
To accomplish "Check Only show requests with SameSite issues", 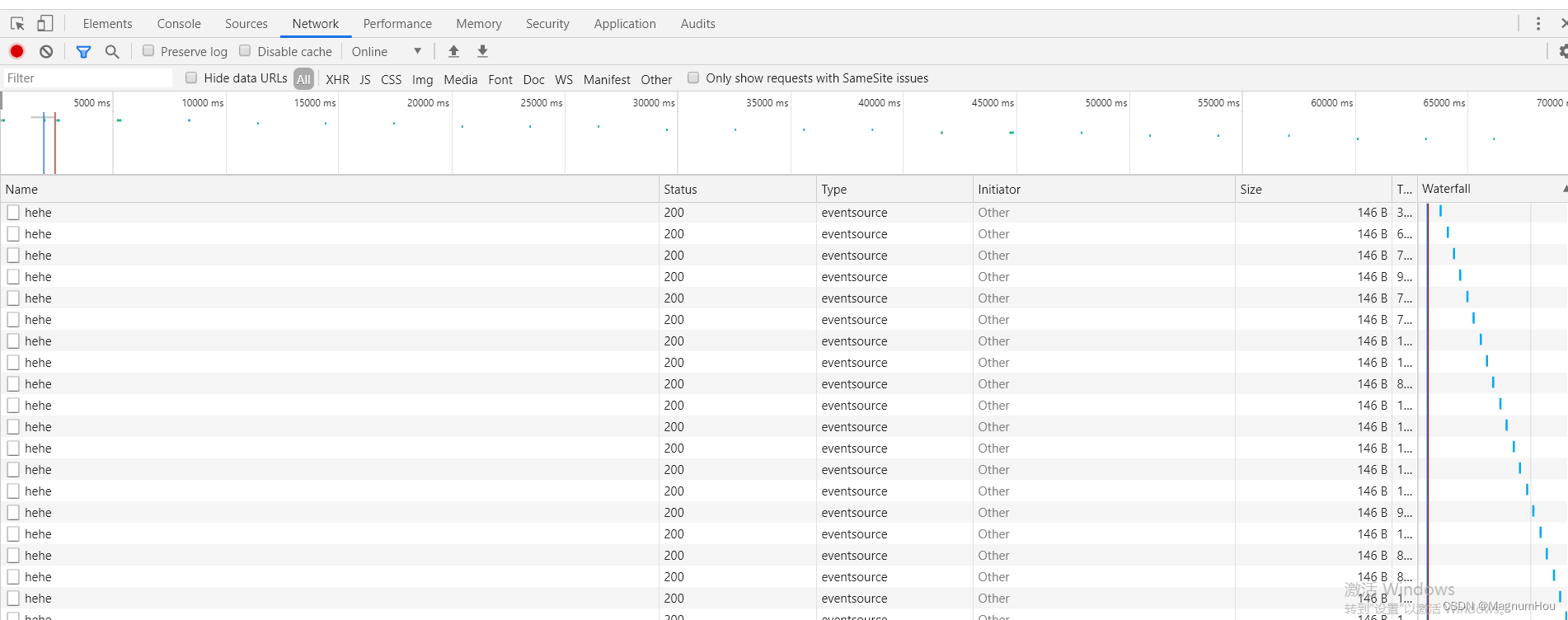I will [693, 77].
